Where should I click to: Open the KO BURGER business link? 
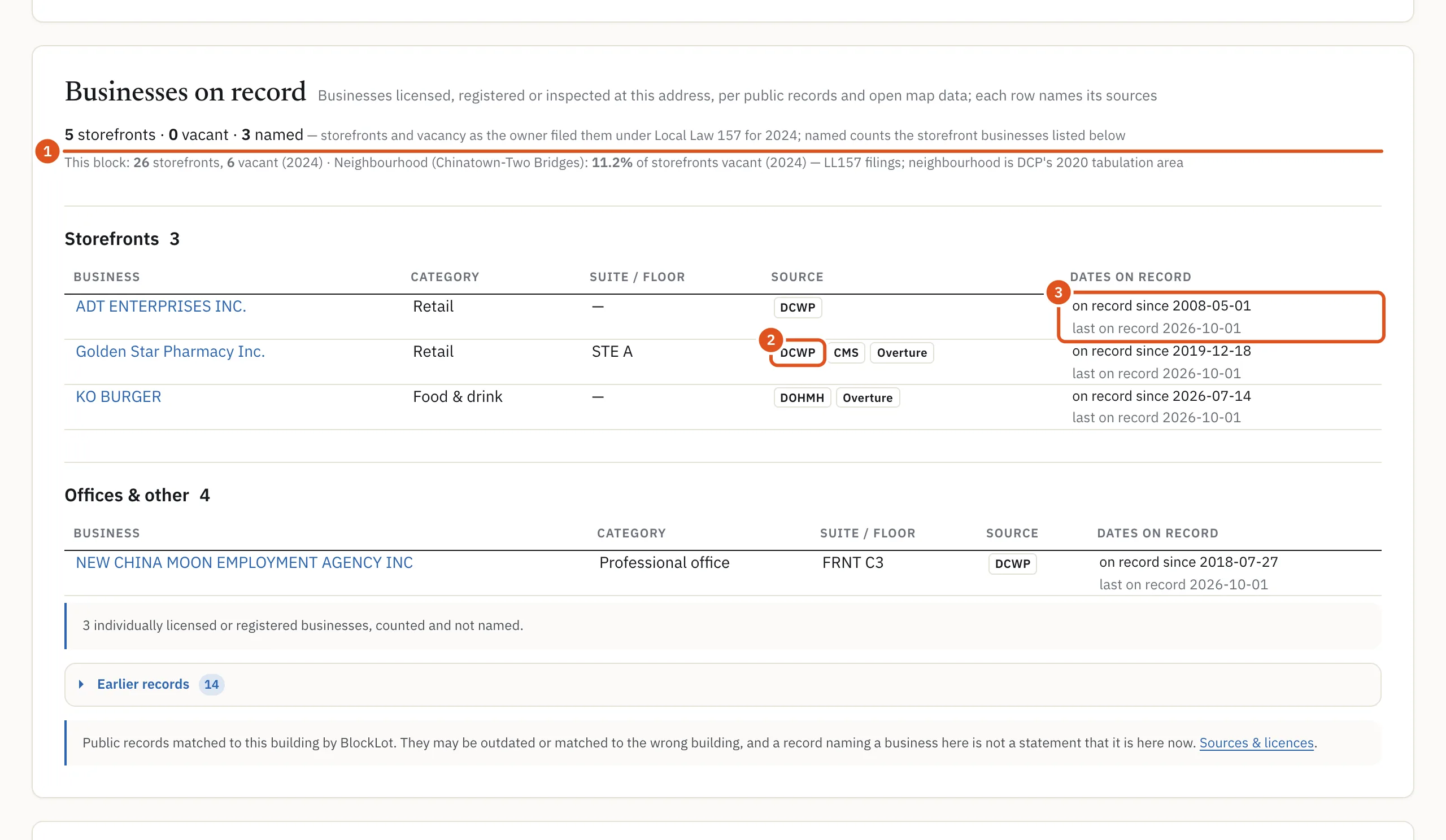pyautogui.click(x=118, y=397)
